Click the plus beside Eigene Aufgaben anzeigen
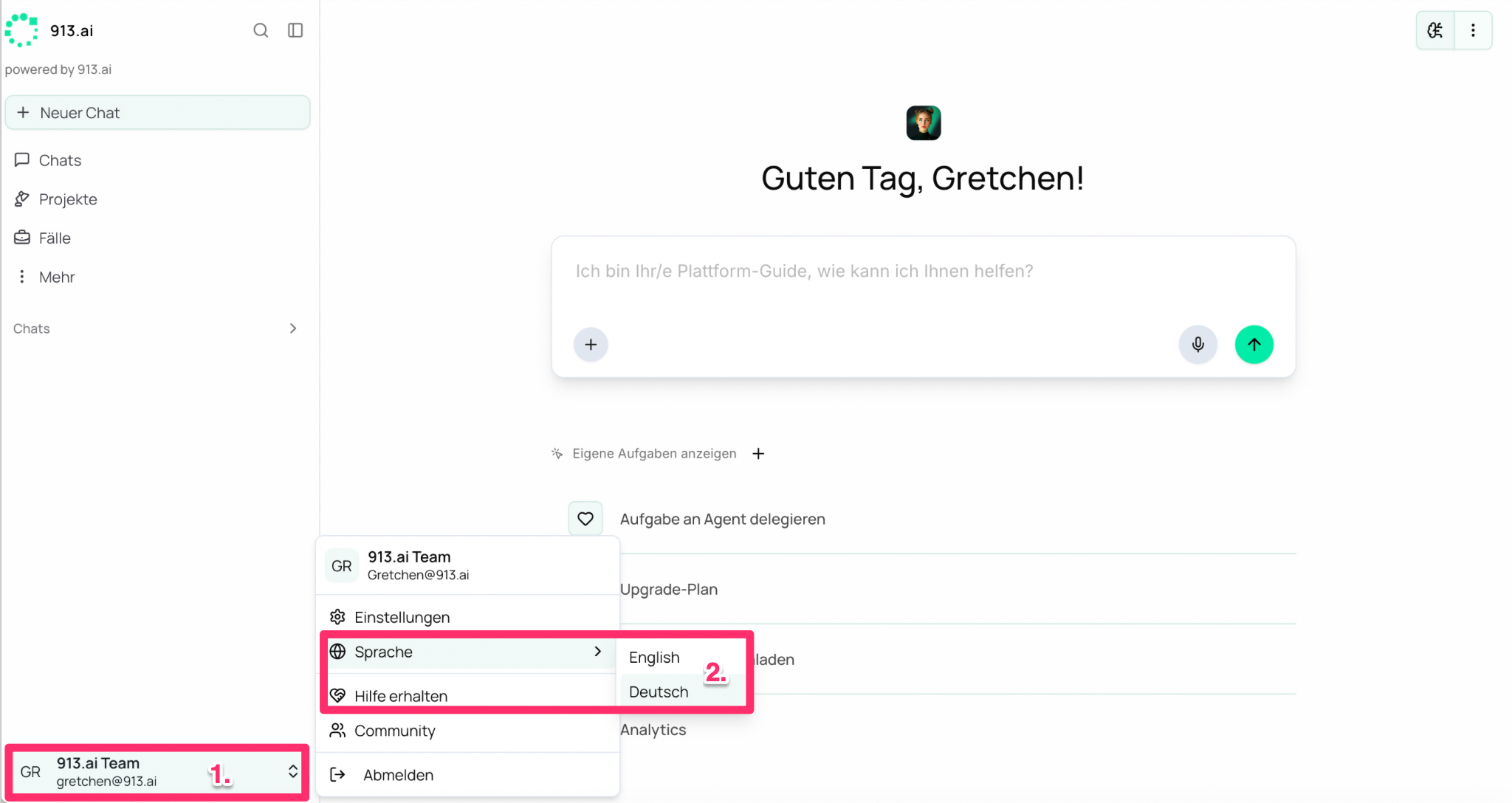This screenshot has width=1512, height=803. 758,454
